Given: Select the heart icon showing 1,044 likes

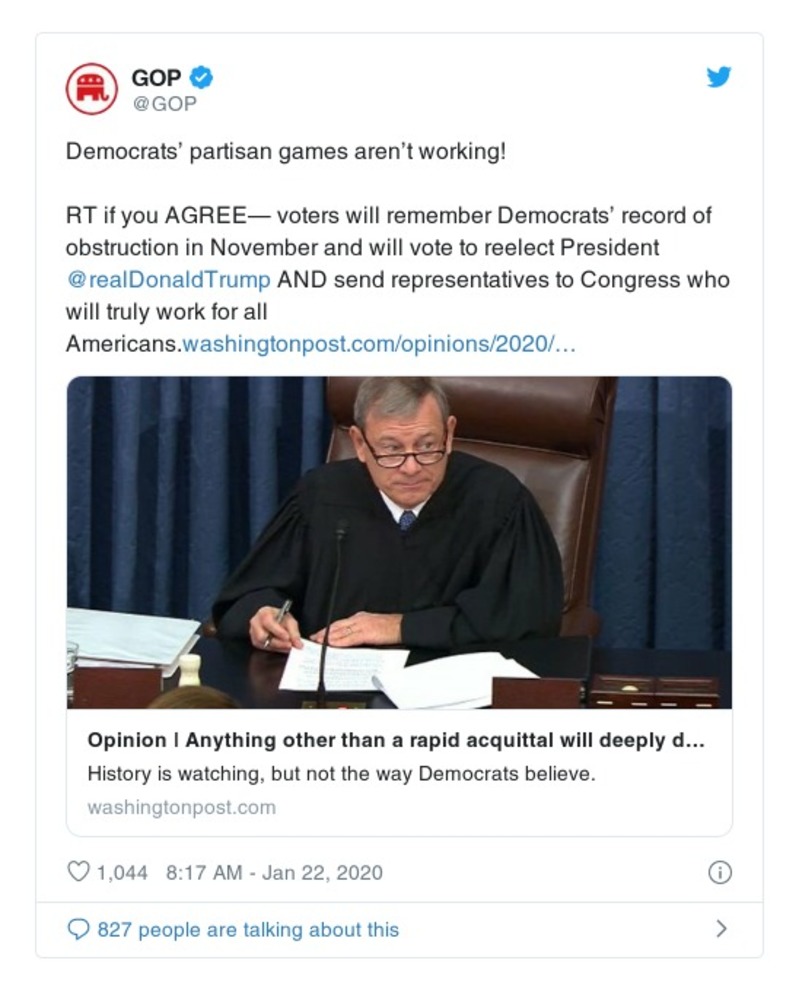Looking at the screenshot, I should coord(78,871).
